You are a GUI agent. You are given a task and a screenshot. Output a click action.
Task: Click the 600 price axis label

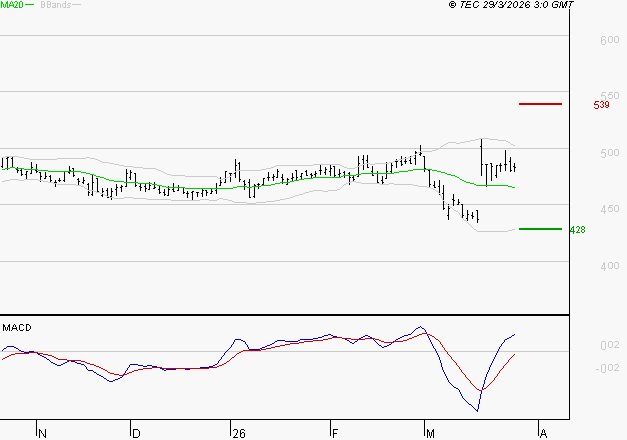[x=608, y=40]
